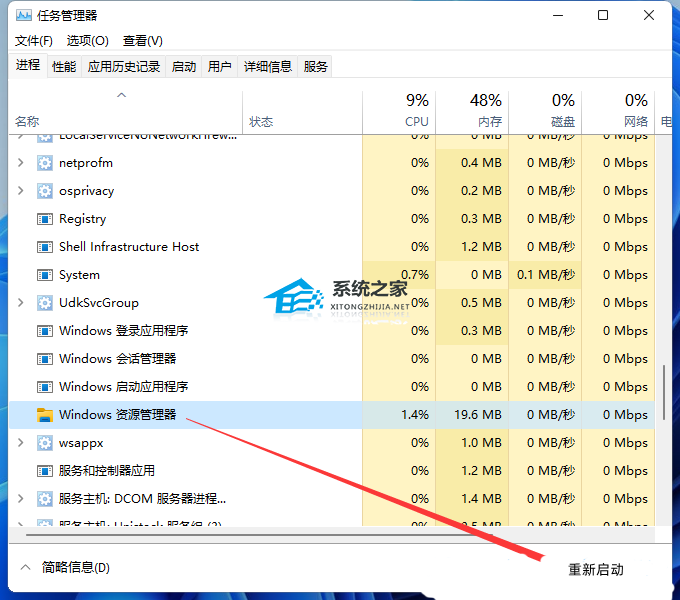Click the Windows 资源管理器 folder icon

[45, 415]
